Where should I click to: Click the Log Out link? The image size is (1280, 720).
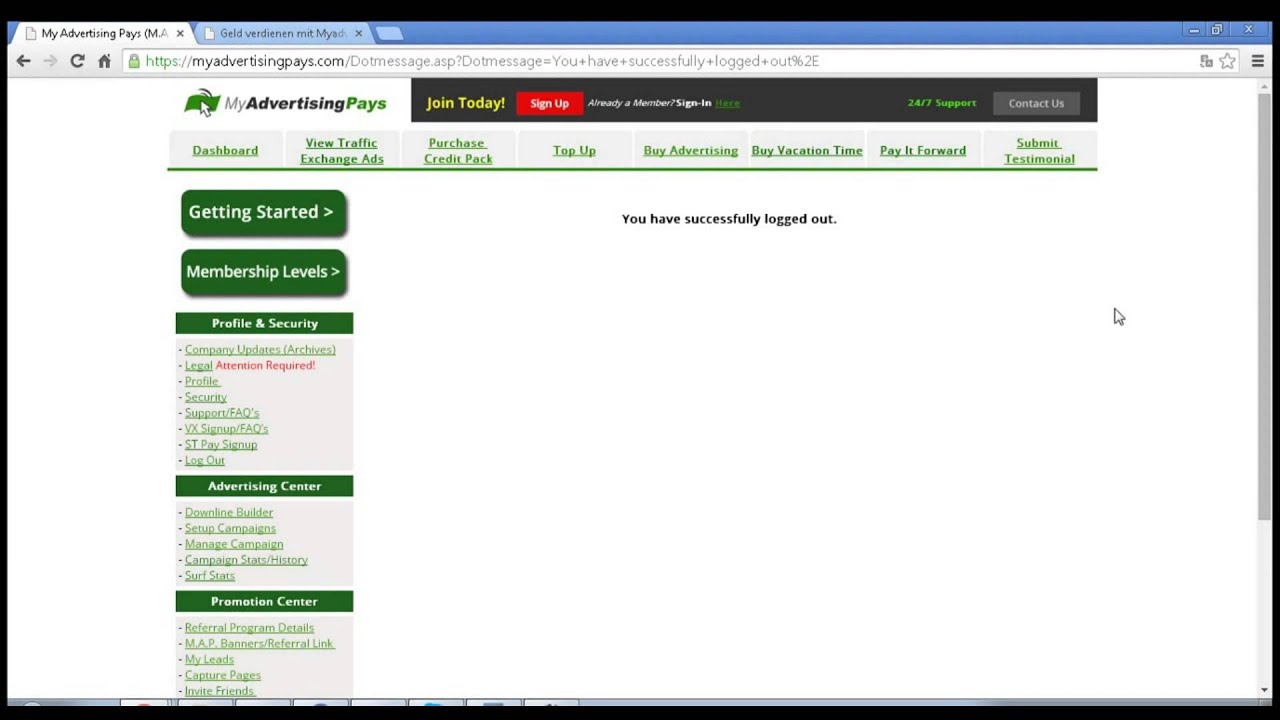coord(204,460)
